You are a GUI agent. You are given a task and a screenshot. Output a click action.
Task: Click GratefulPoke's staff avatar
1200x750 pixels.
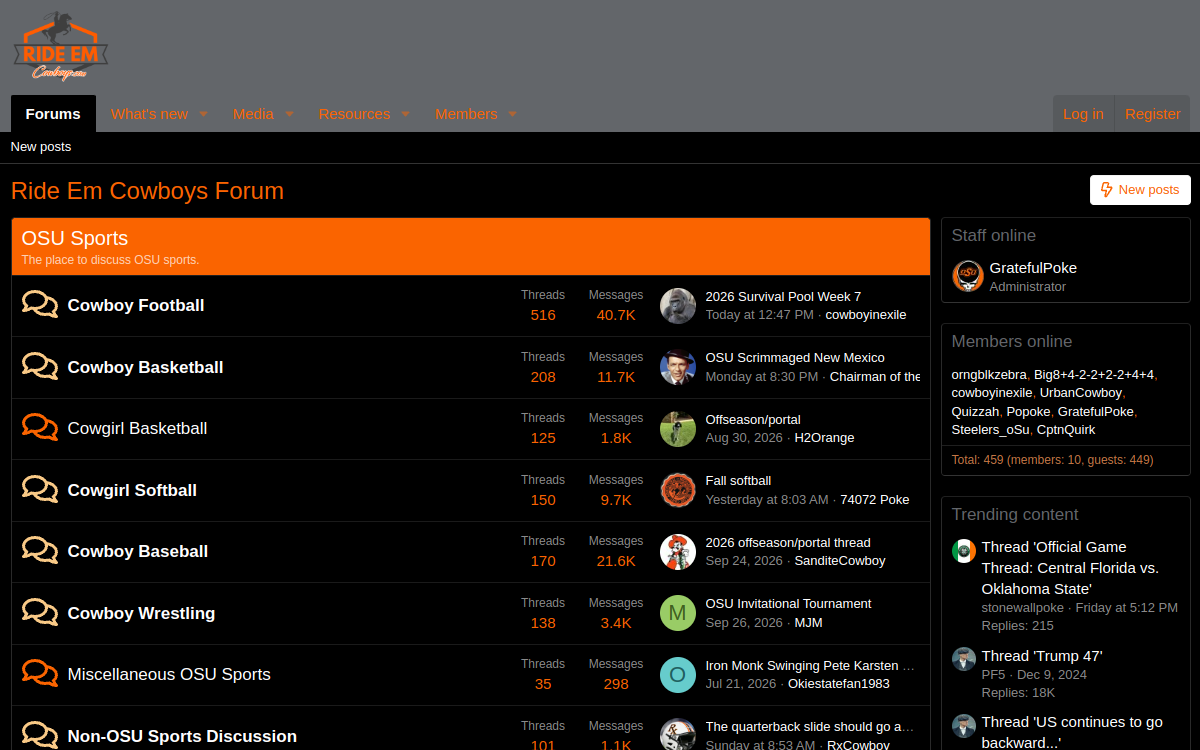(x=967, y=276)
